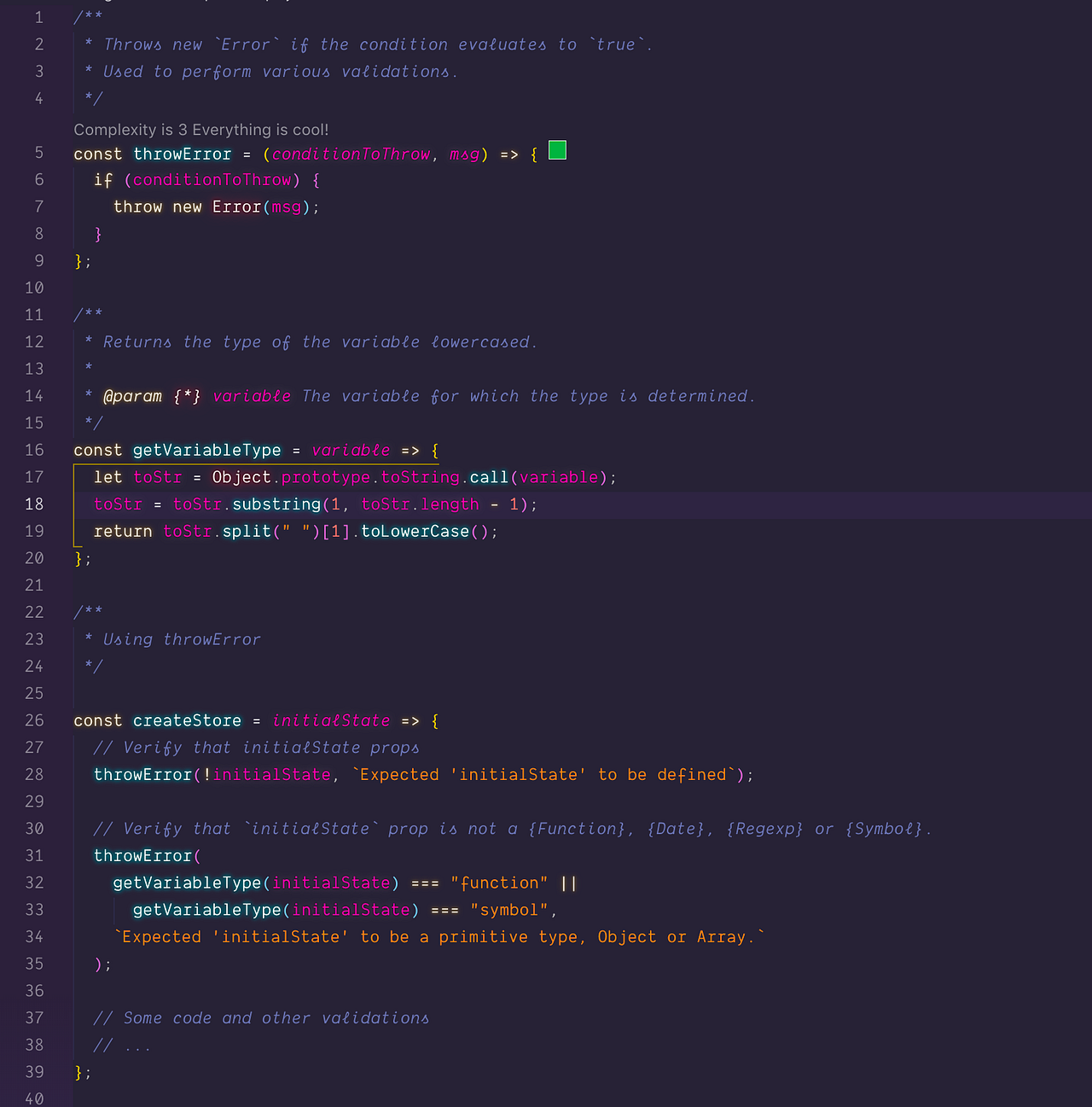Select the throwError function name on line 5
Screen dimensions: 1092x1107
182,154
